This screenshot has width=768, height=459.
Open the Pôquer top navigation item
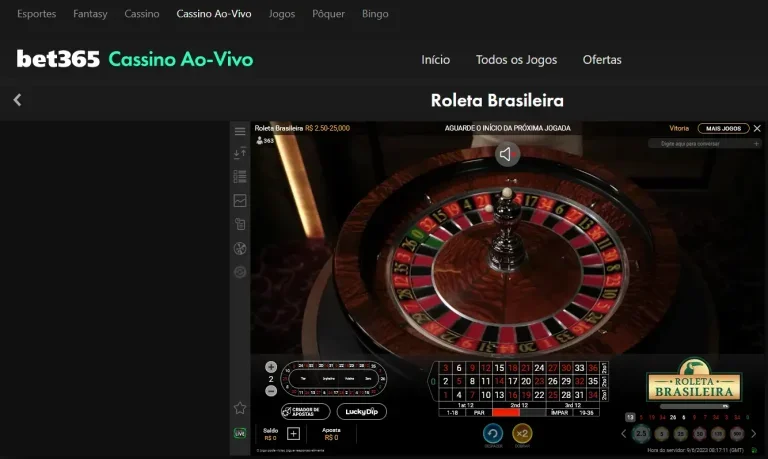click(328, 14)
